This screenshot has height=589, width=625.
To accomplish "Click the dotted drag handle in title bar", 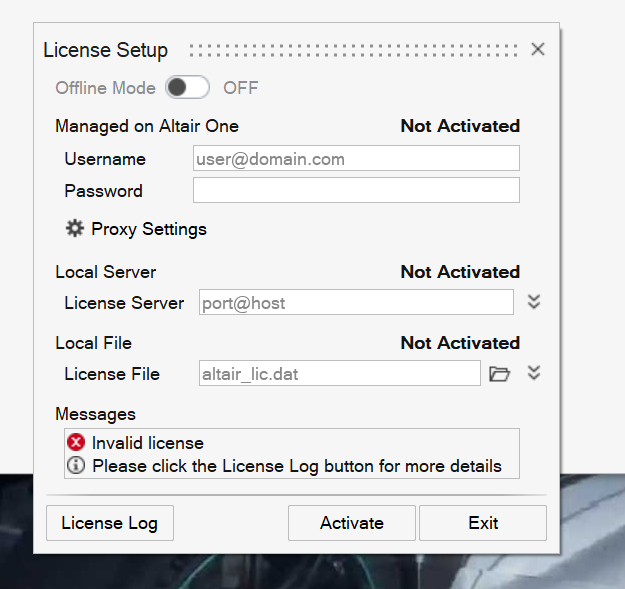I will (353, 51).
